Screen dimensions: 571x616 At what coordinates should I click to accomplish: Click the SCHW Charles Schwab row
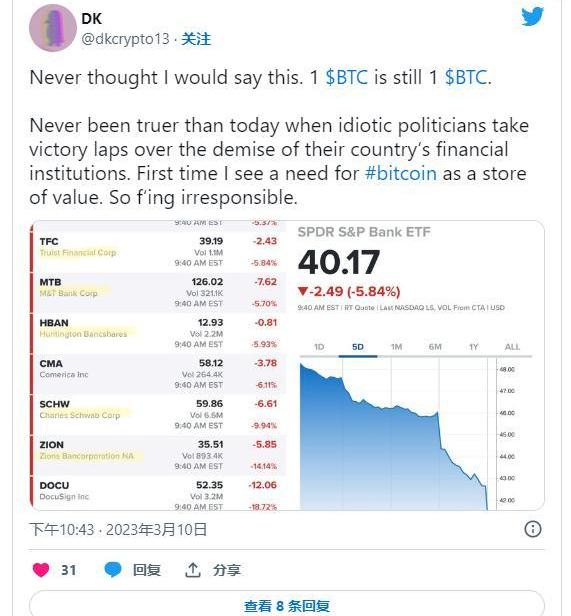coord(159,414)
